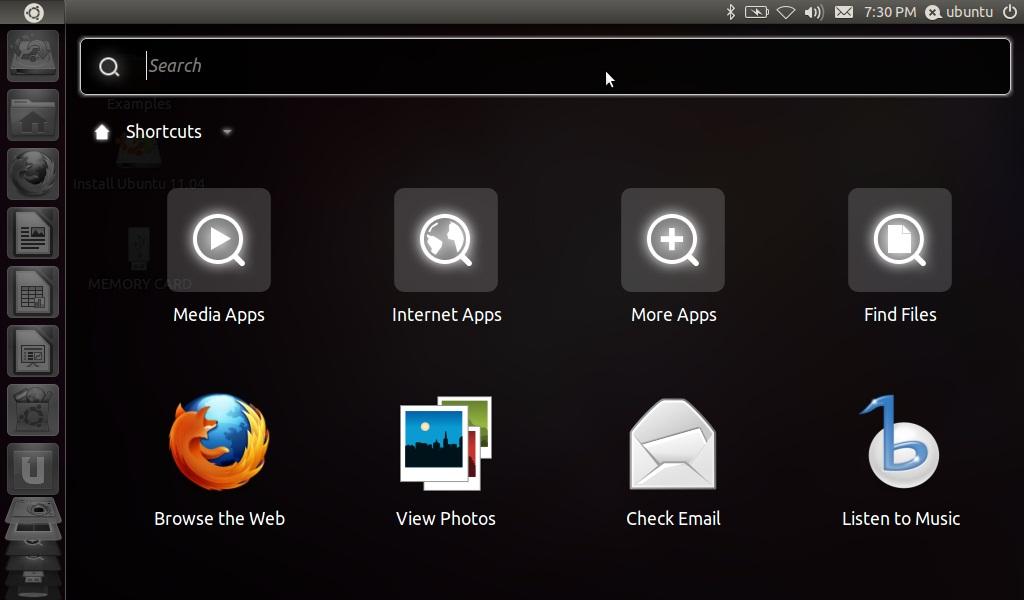Launch Listen to Music with Banshee
This screenshot has height=600, width=1024.
[x=900, y=443]
